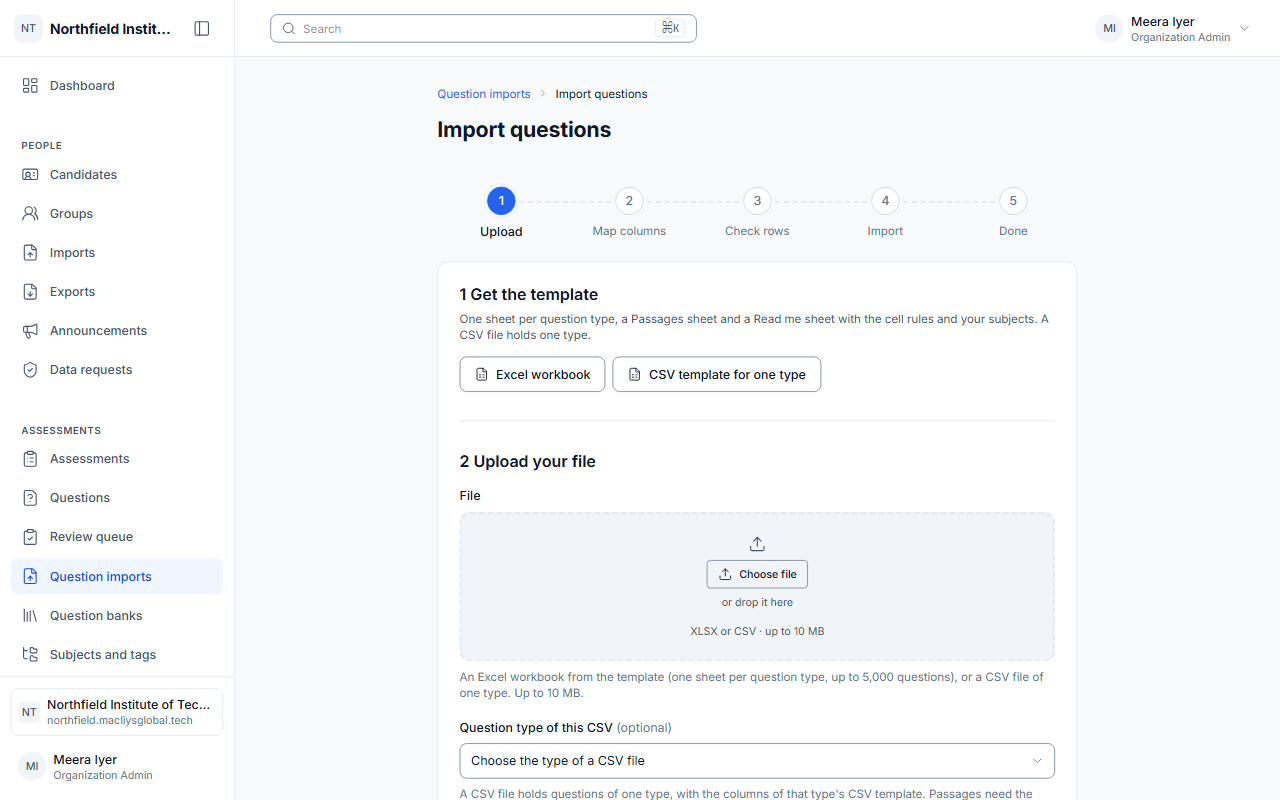Screen dimensions: 1280x800
Task: Click the Candidates ID card icon
Action: point(30,175)
